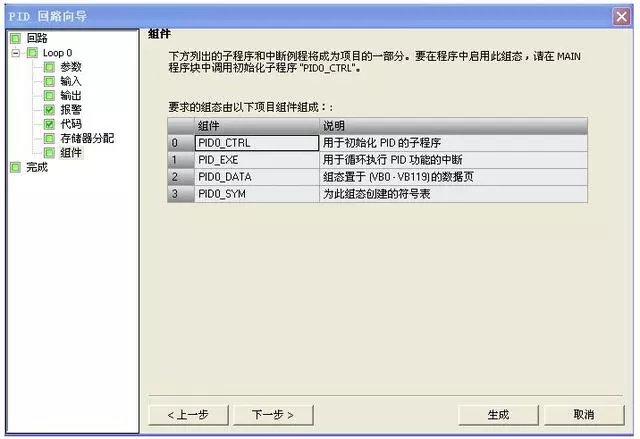
Task: Go back with the 上一步 button
Action: pos(189,414)
